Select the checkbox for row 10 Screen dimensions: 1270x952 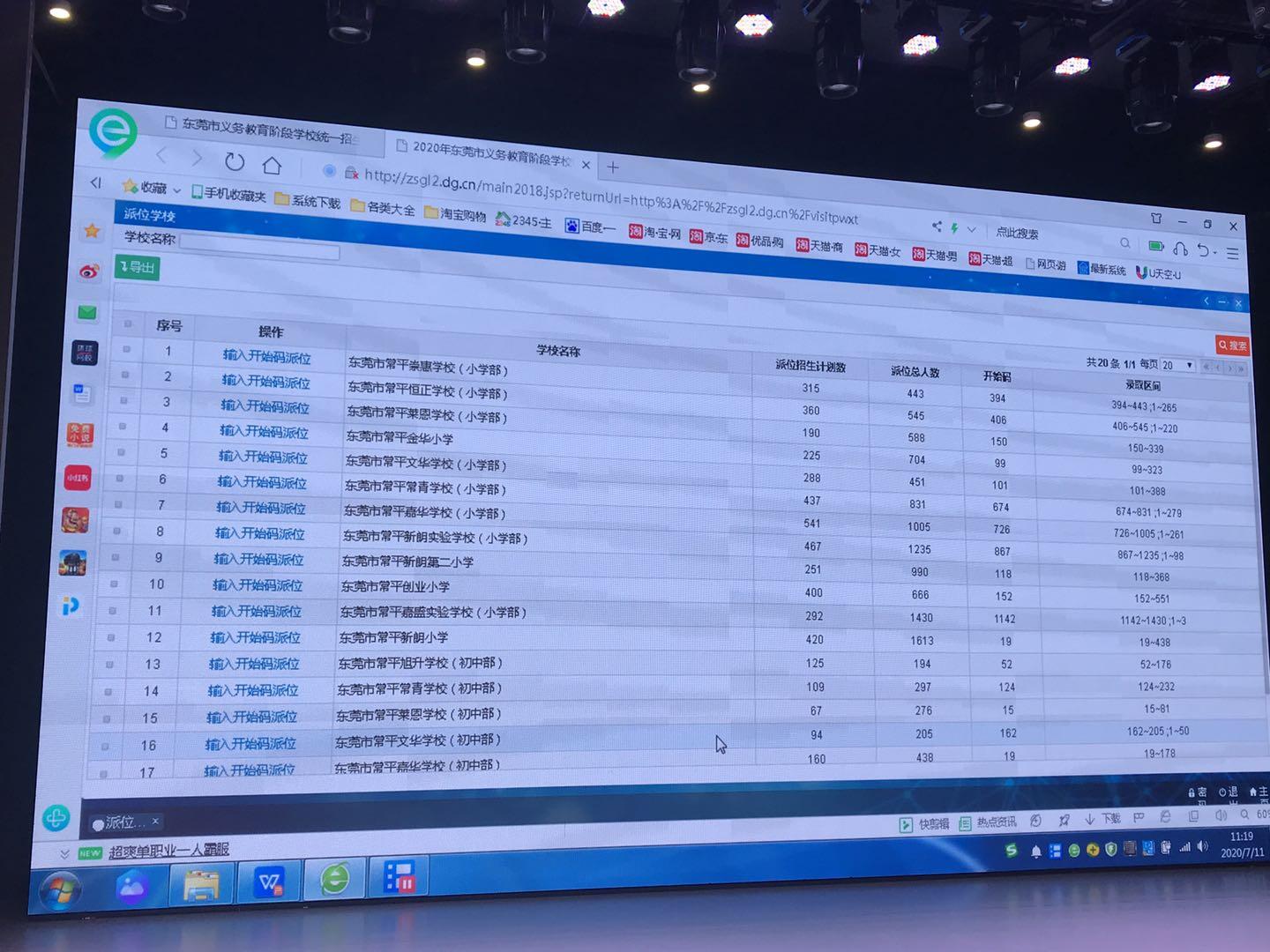point(114,584)
